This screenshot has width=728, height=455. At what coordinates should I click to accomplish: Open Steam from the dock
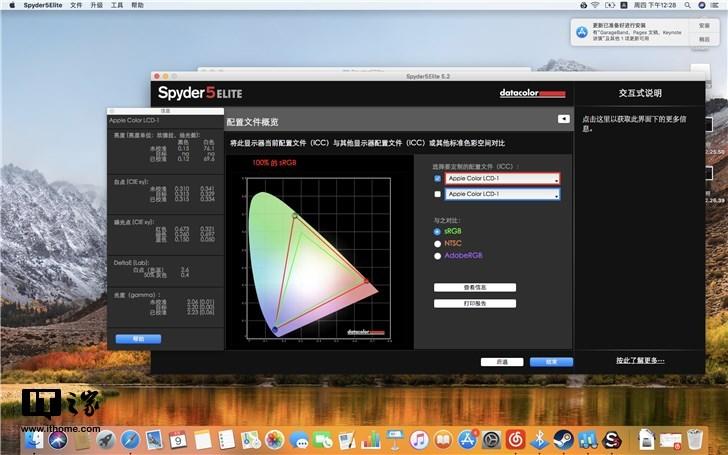coord(564,439)
